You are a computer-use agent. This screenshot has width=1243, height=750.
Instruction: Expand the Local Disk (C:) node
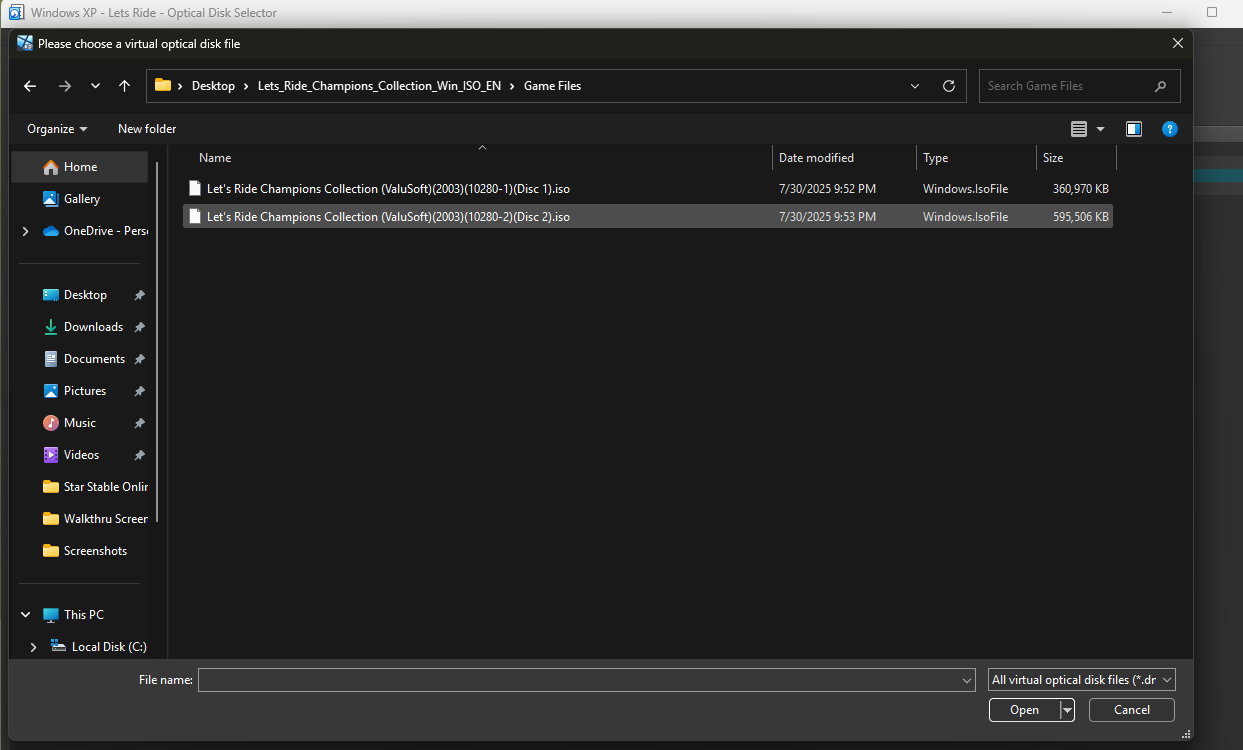34,647
